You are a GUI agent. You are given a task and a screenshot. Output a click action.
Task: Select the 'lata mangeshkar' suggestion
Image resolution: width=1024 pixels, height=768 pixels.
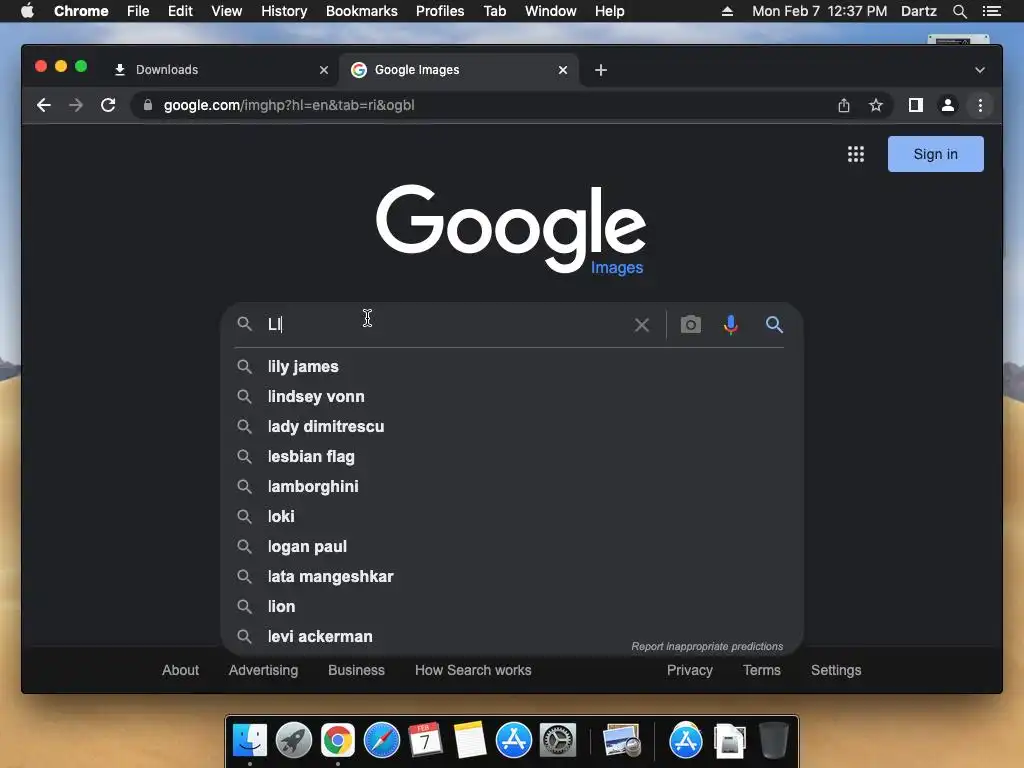click(x=511, y=577)
